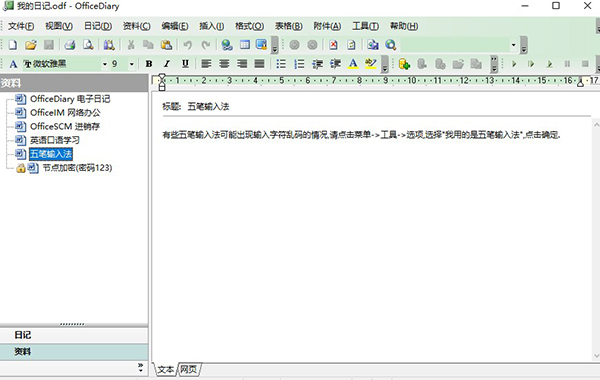
Task: Click the printer icon to print
Action: [70, 45]
